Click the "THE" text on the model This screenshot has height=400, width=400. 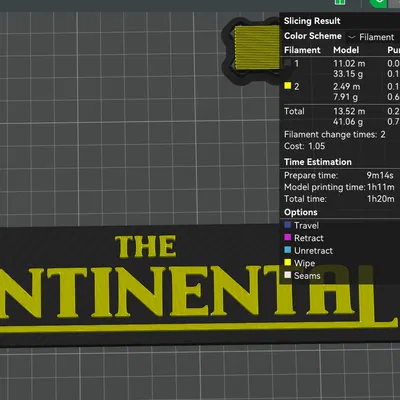click(x=146, y=247)
